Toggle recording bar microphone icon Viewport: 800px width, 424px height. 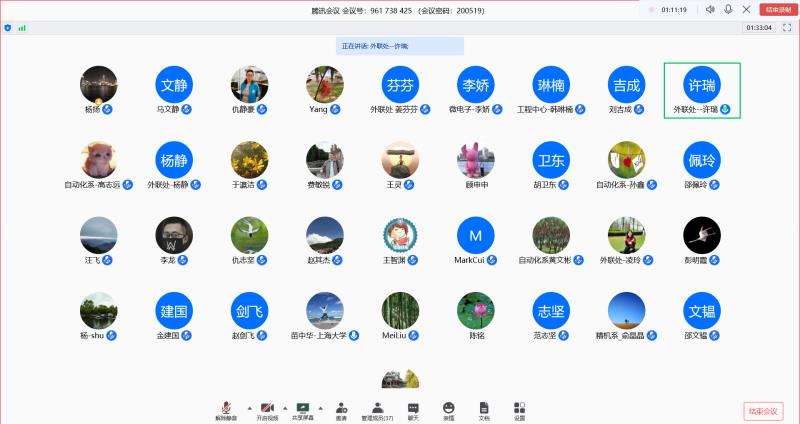728,9
